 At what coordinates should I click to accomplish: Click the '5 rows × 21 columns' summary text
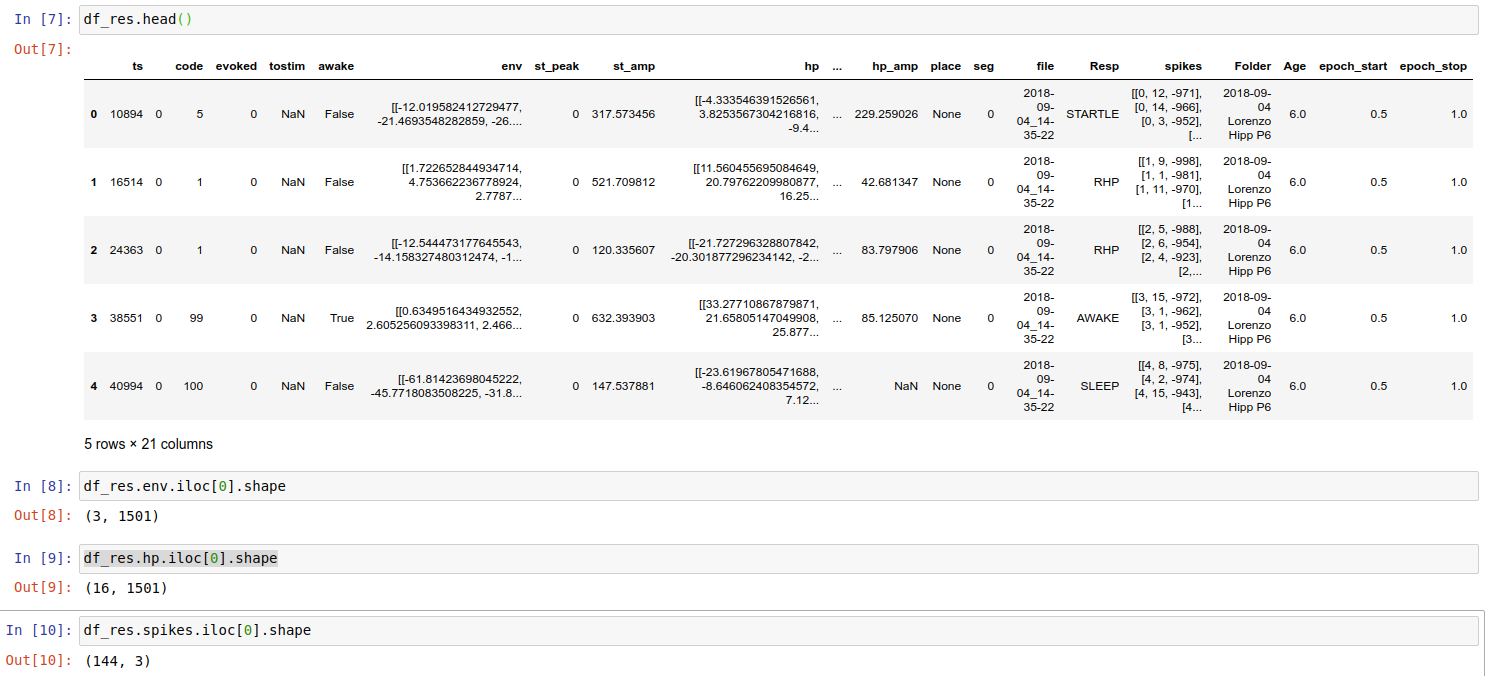[x=149, y=444]
